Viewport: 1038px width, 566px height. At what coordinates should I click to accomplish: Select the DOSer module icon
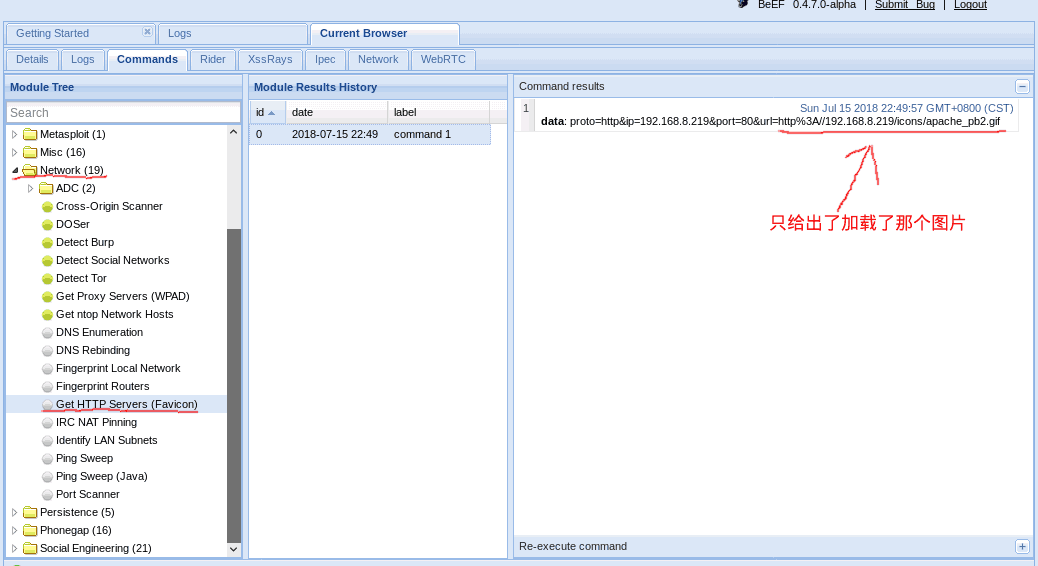(x=47, y=224)
